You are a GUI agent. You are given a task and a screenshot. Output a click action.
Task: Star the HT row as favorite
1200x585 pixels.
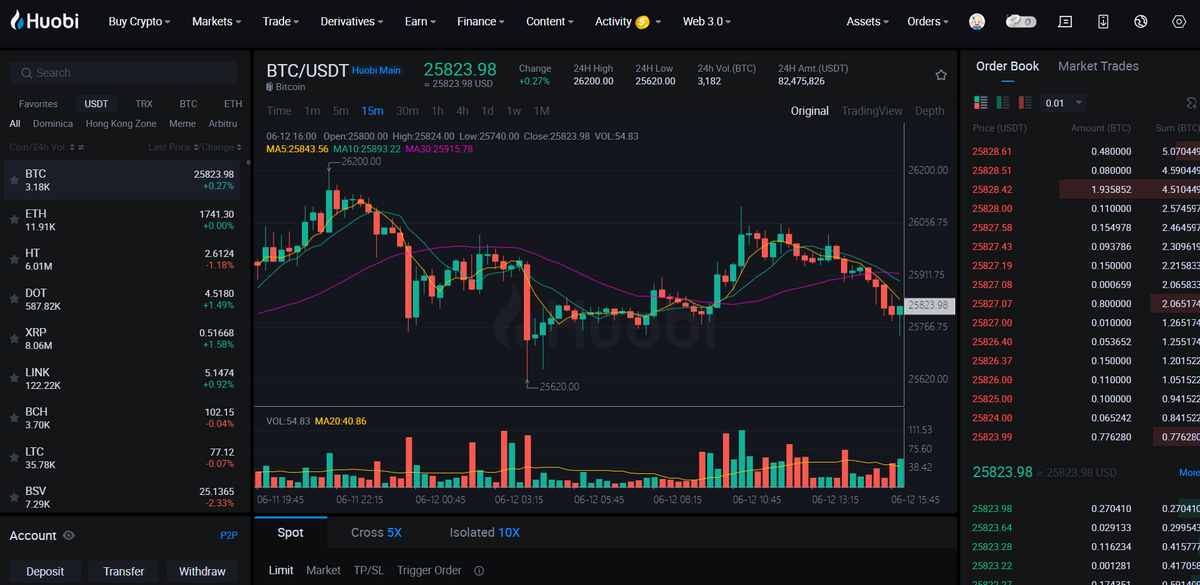[x=14, y=260]
